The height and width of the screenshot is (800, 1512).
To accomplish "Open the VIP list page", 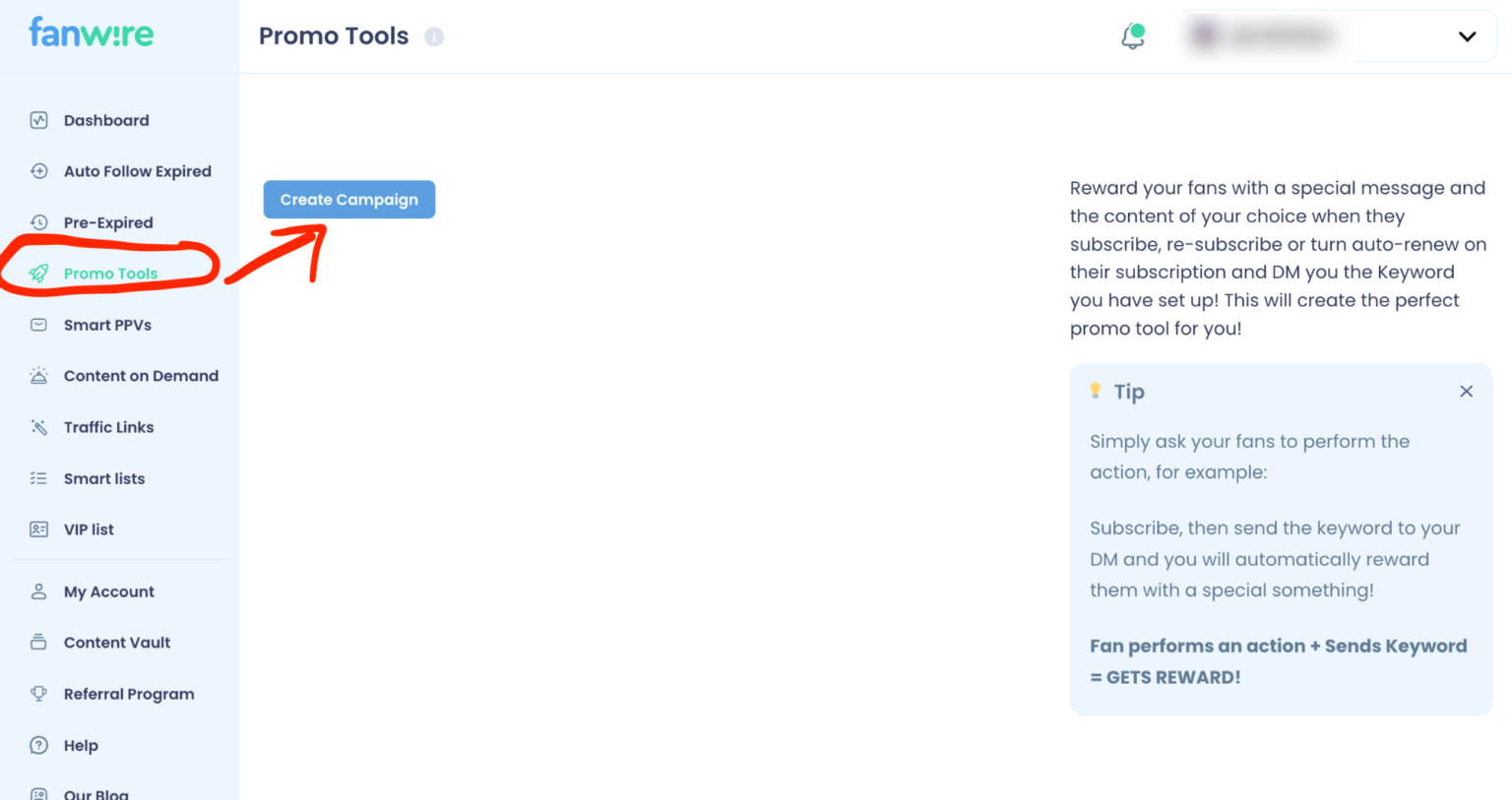I will coord(89,529).
